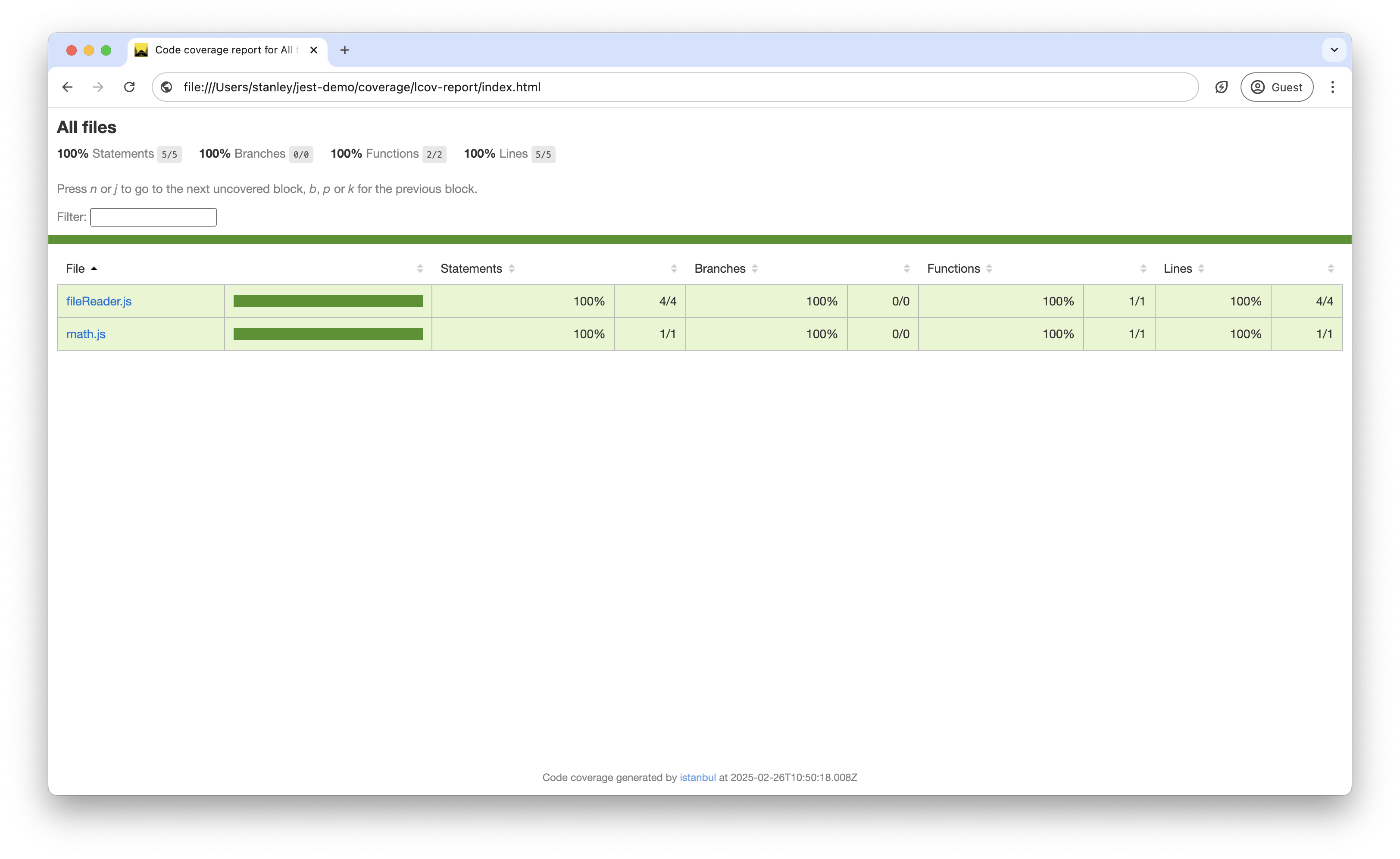The image size is (1400, 859).
Task: Open the math.js coverage details
Action: [x=86, y=334]
